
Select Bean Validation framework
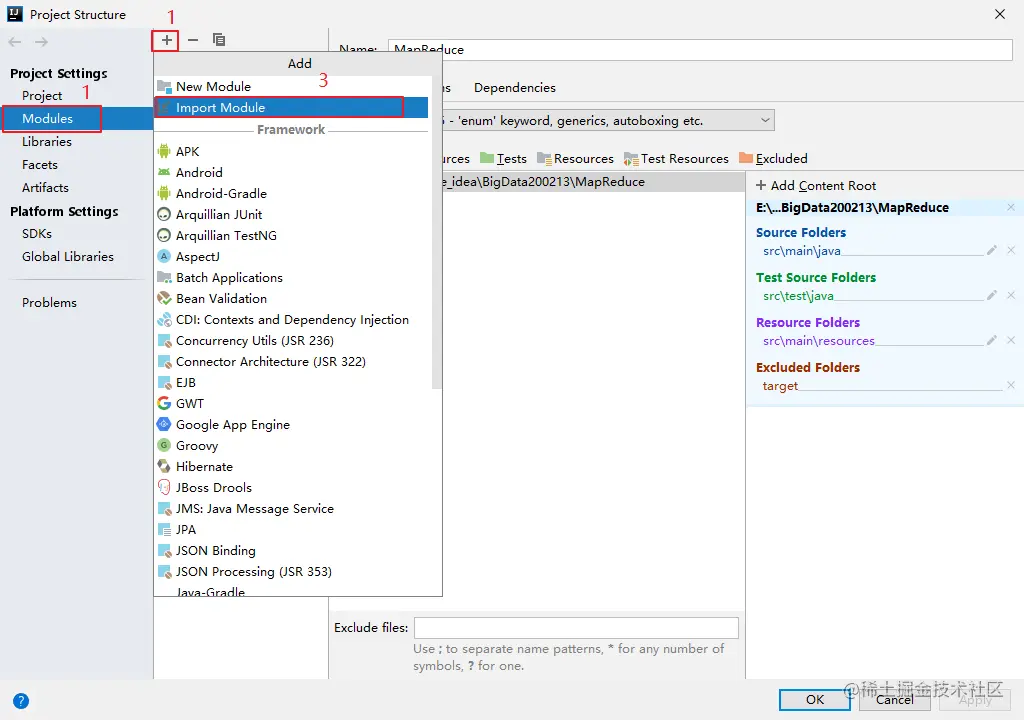click(293, 299)
